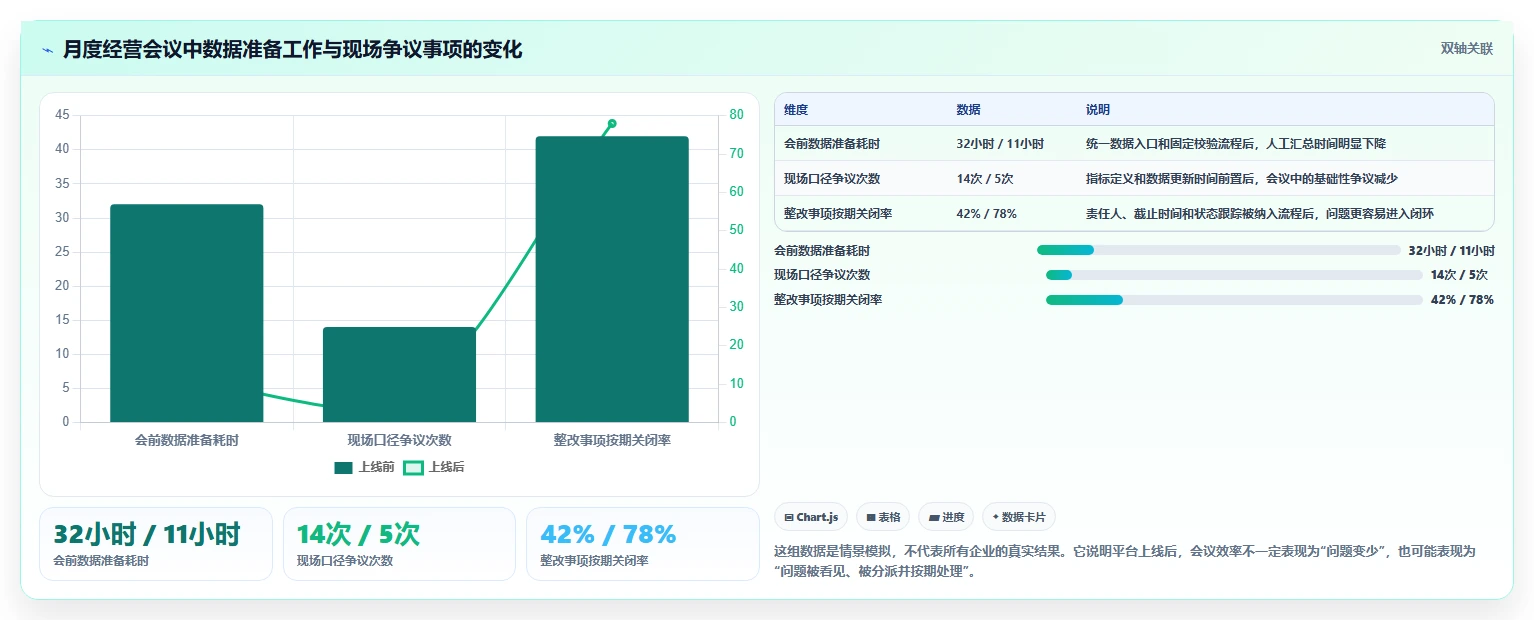1534x620 pixels.
Task: Click the 14次 / 5次 value beside the progress bar
Action: click(1459, 275)
